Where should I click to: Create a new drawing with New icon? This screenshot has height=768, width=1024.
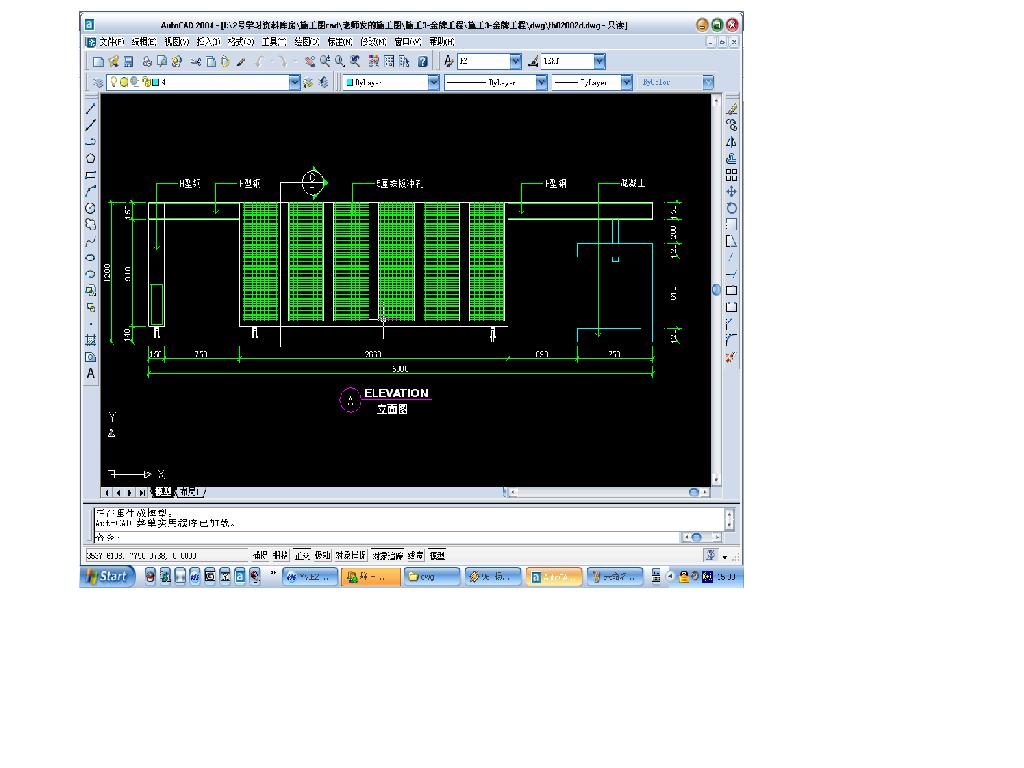coord(98,61)
